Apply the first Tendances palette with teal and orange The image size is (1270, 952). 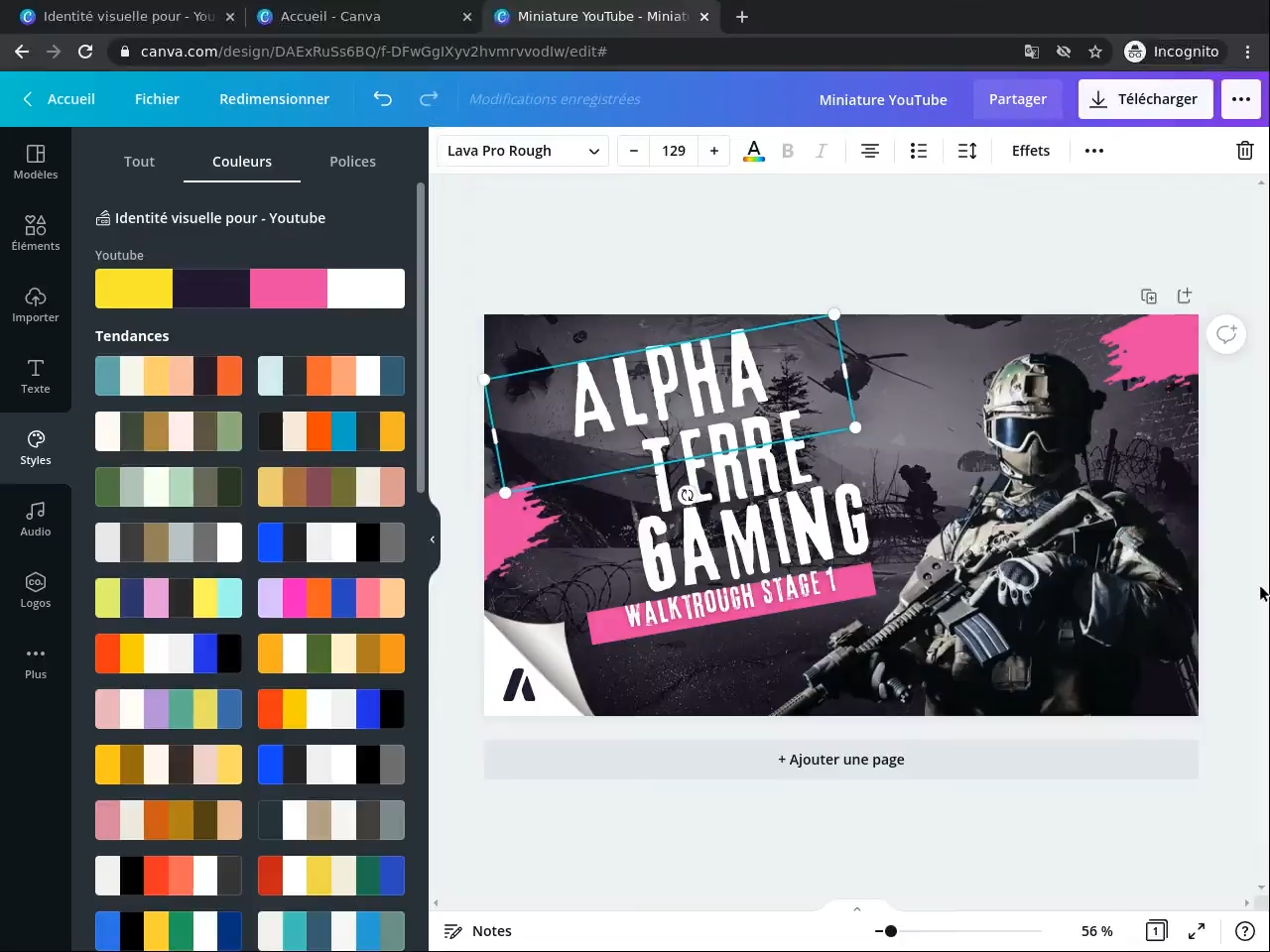169,376
